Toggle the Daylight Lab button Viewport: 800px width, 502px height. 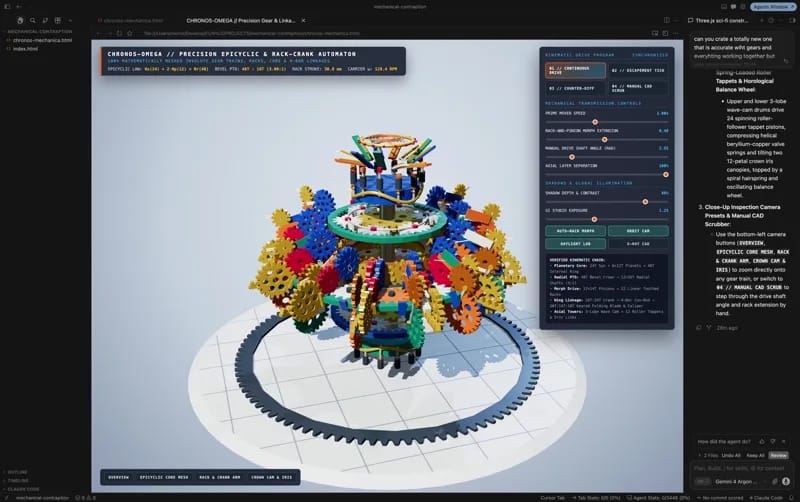[576, 244]
